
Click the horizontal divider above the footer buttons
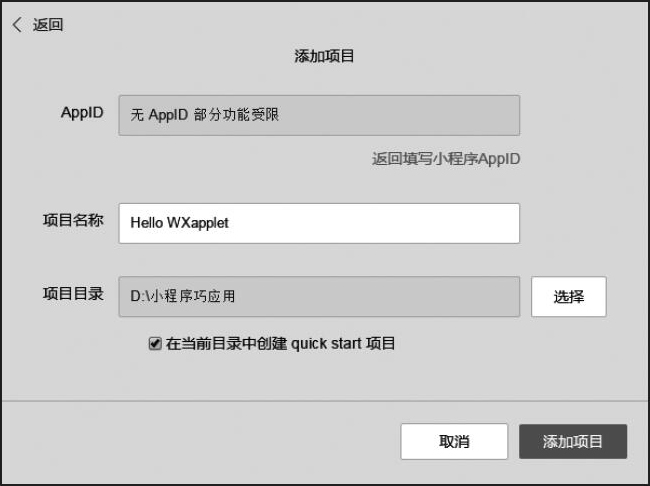[325, 401]
